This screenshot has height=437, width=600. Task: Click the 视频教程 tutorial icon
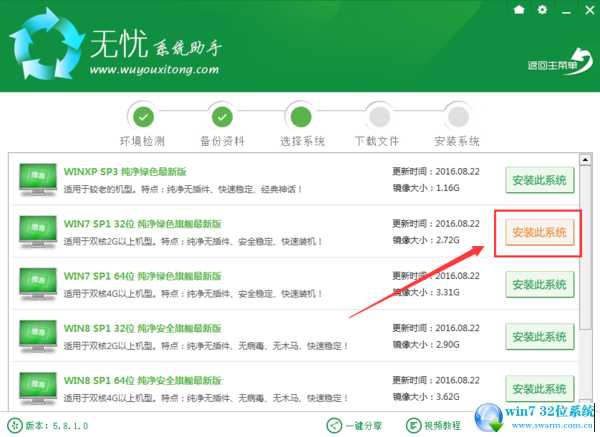413,426
